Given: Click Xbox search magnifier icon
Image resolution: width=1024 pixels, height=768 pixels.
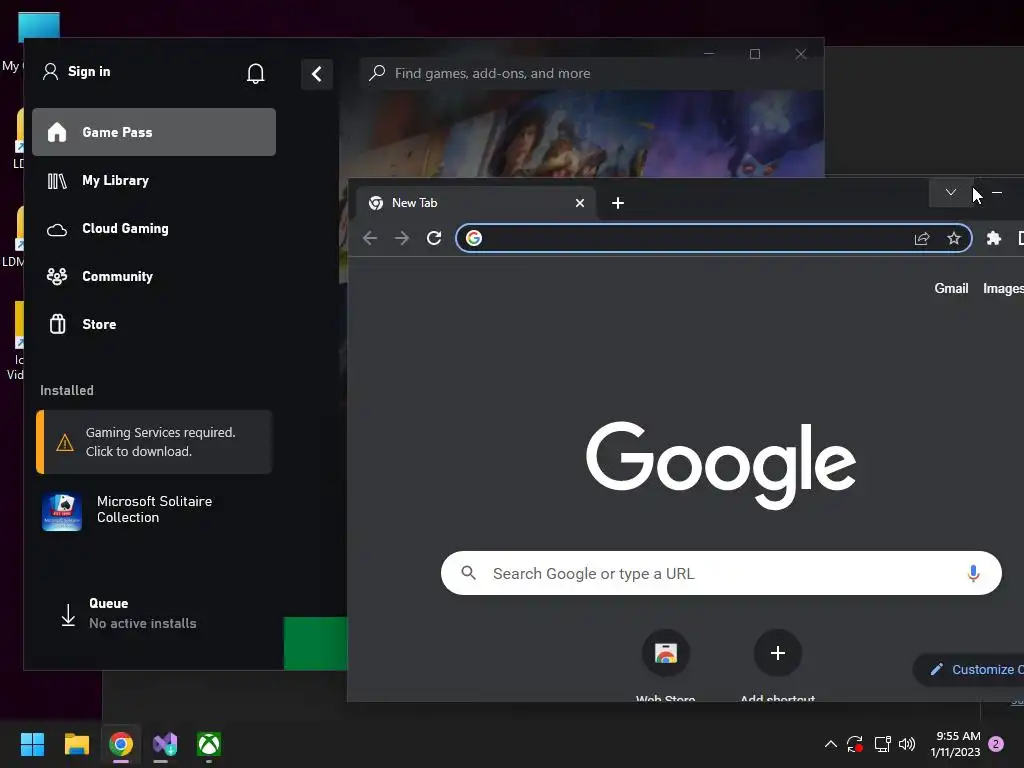Looking at the screenshot, I should (x=377, y=73).
